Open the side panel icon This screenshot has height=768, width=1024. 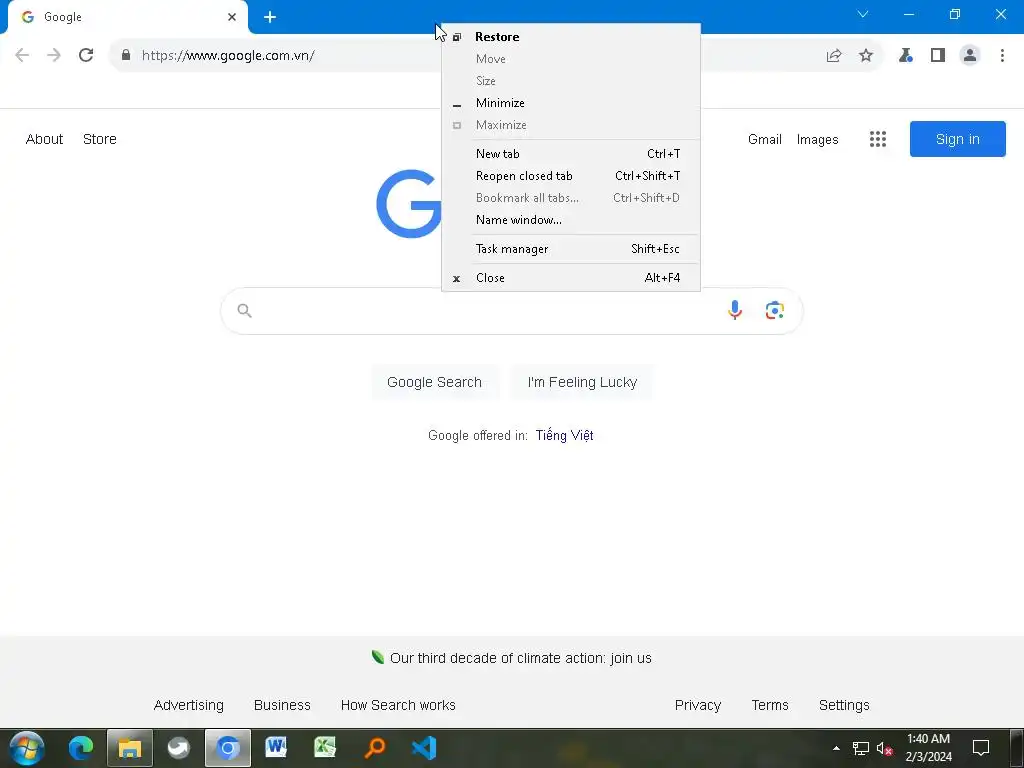pyautogui.click(x=938, y=56)
